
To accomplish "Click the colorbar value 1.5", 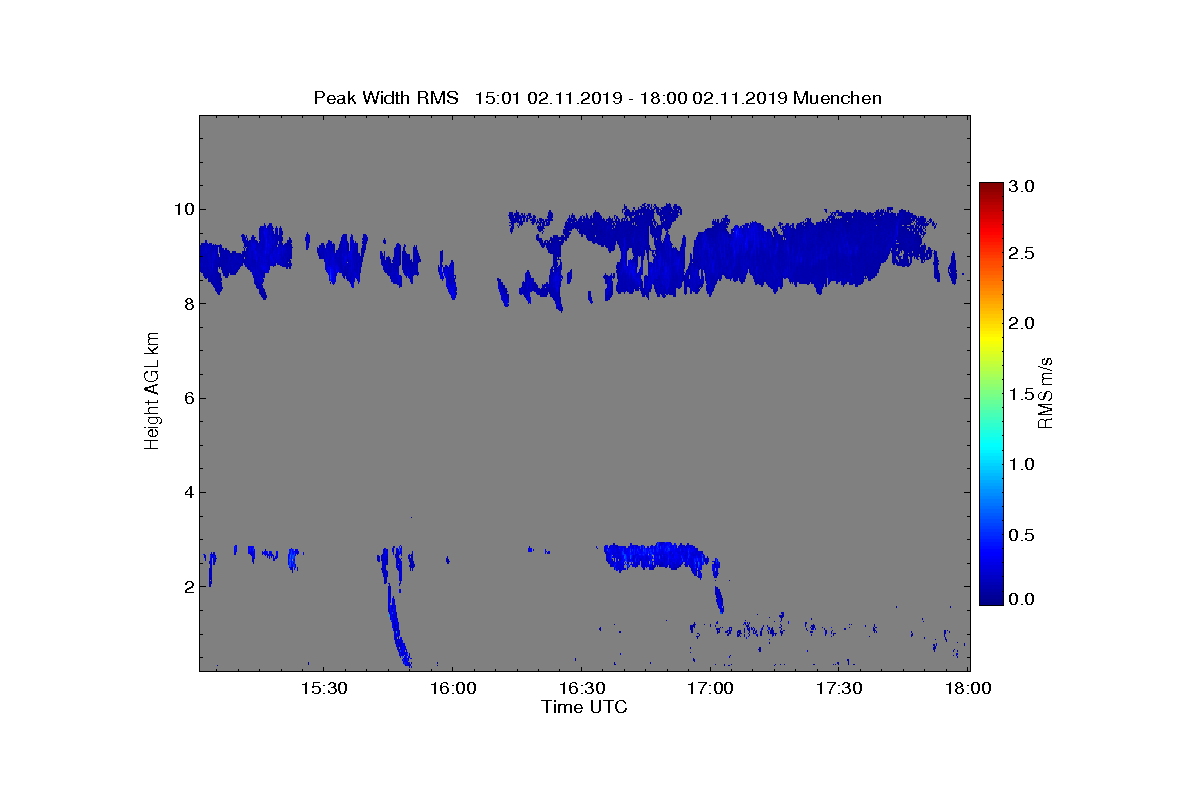I will (x=1022, y=394).
